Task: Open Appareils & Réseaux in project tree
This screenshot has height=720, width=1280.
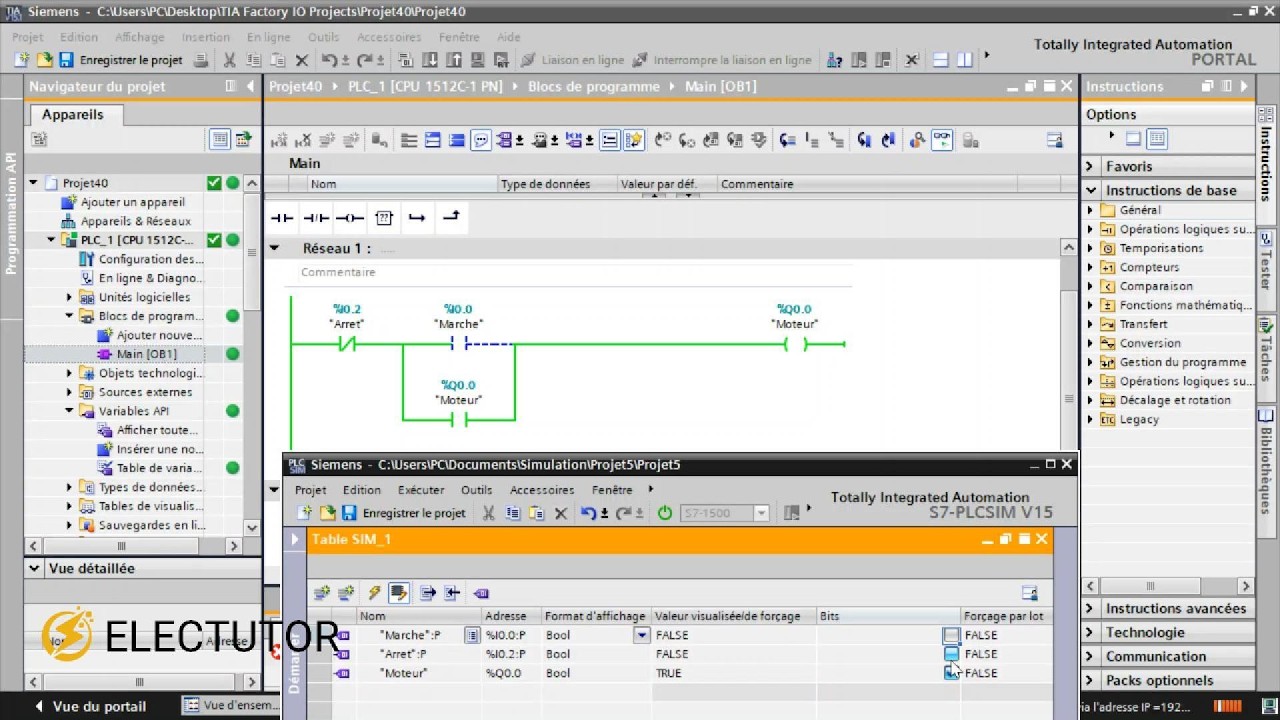Action: [x=135, y=221]
